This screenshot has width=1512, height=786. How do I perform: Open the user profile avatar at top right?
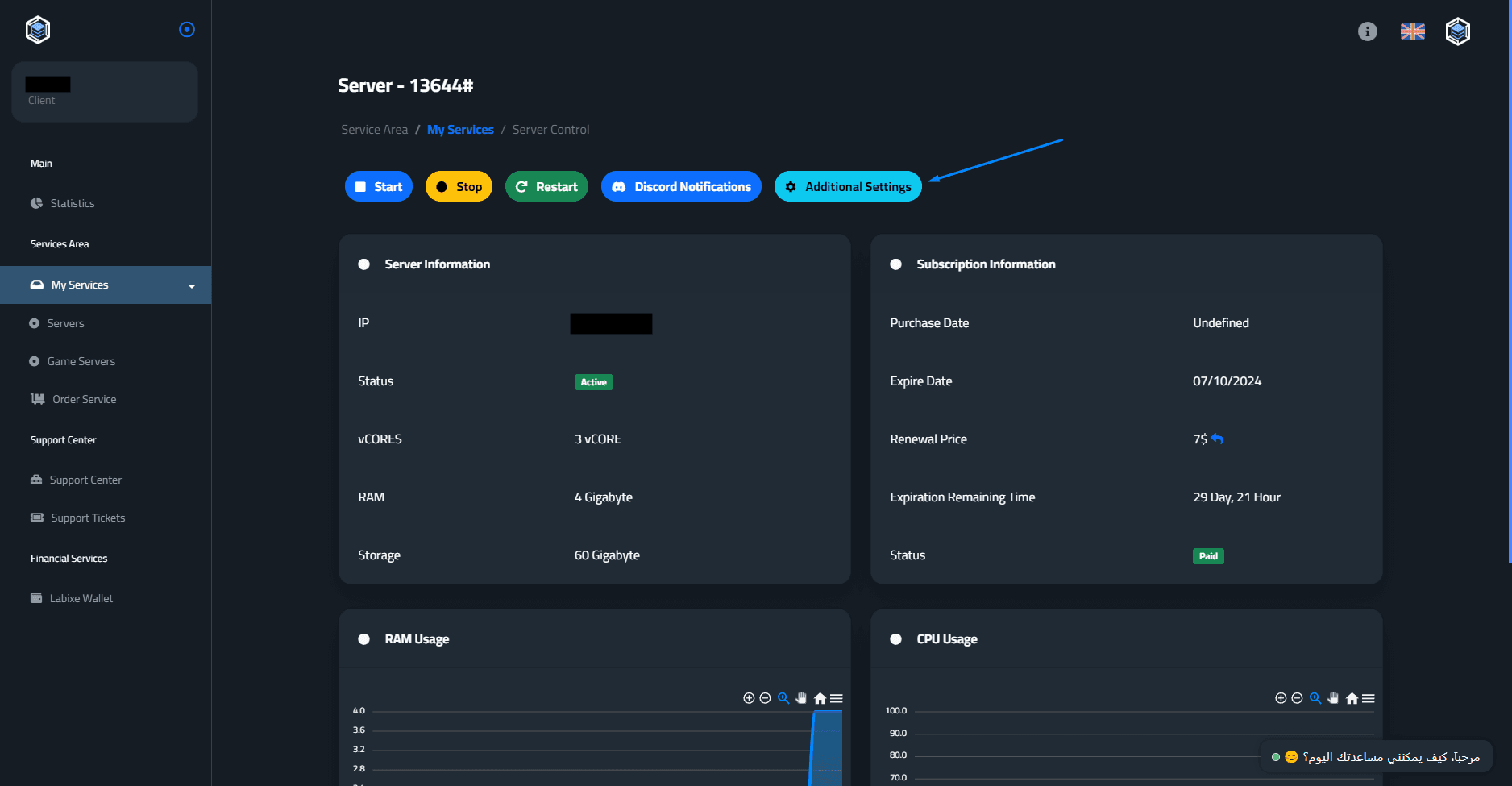pyautogui.click(x=1458, y=31)
